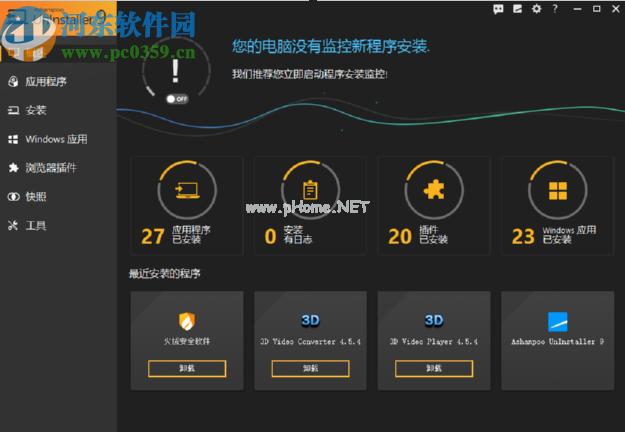Toggle the installation monitoring OFF switch
Image resolution: width=625 pixels, height=432 pixels.
tap(177, 99)
